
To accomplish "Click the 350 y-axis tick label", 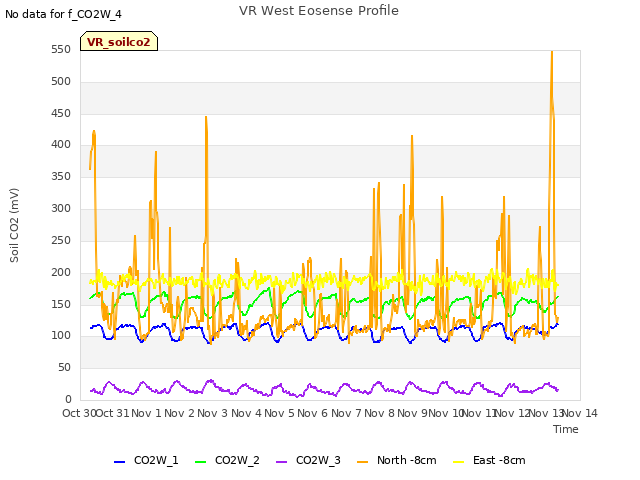I will pos(61,176).
